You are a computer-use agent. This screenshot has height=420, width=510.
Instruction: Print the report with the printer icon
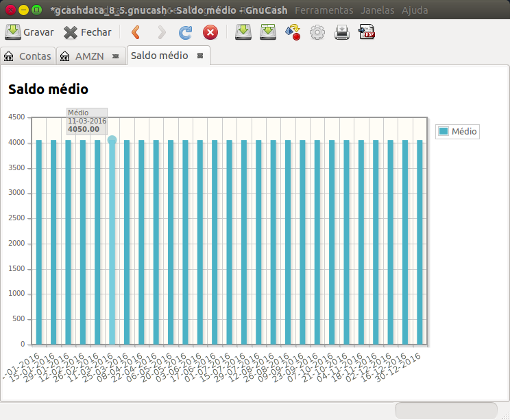(x=342, y=32)
